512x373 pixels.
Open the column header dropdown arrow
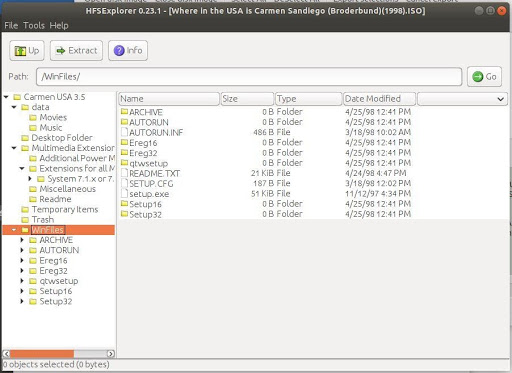[x=500, y=99]
